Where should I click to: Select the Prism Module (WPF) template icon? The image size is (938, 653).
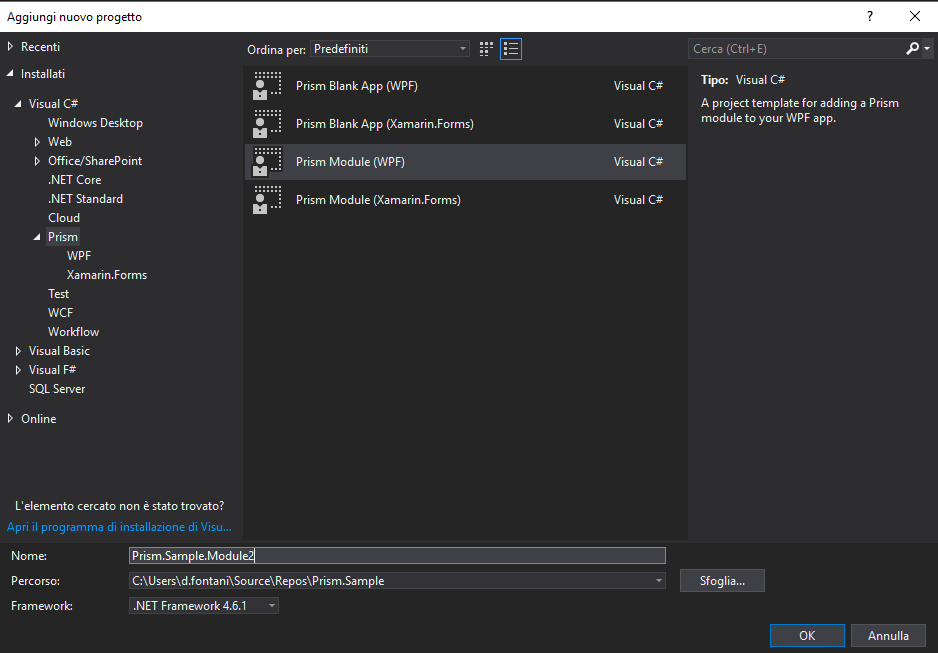click(x=266, y=161)
